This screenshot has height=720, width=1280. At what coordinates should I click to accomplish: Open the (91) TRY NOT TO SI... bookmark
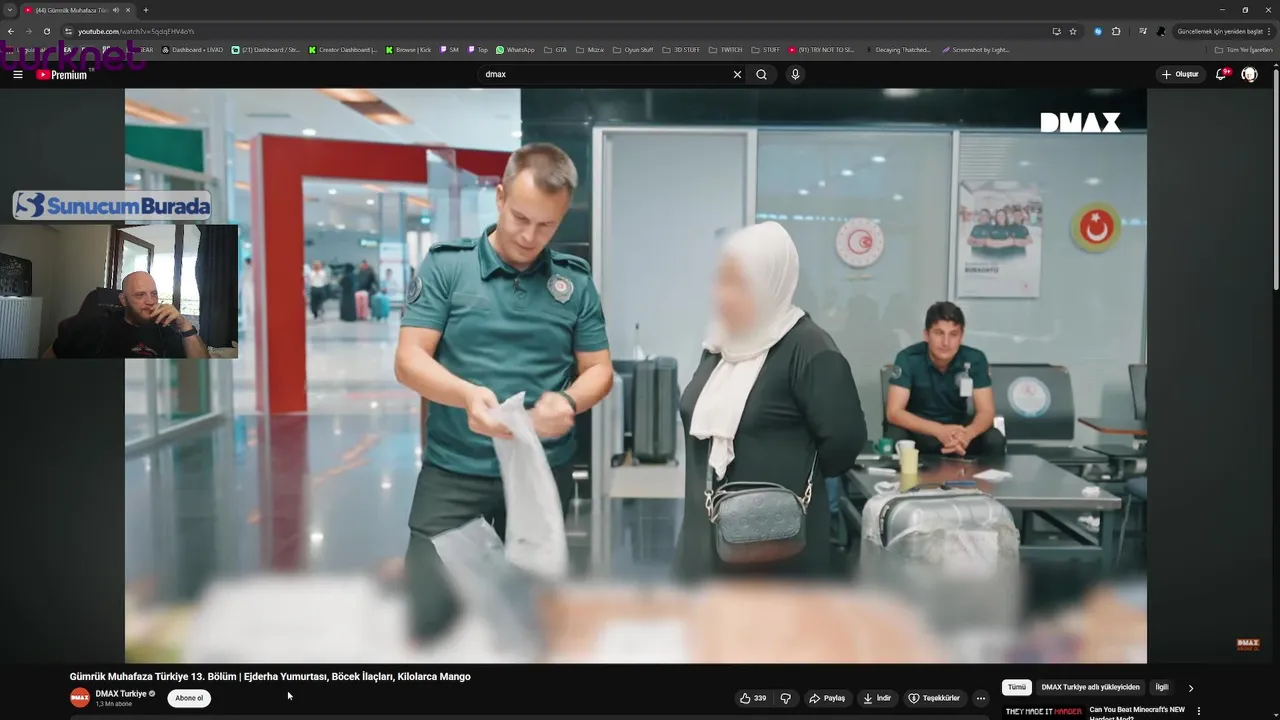pyautogui.click(x=822, y=49)
